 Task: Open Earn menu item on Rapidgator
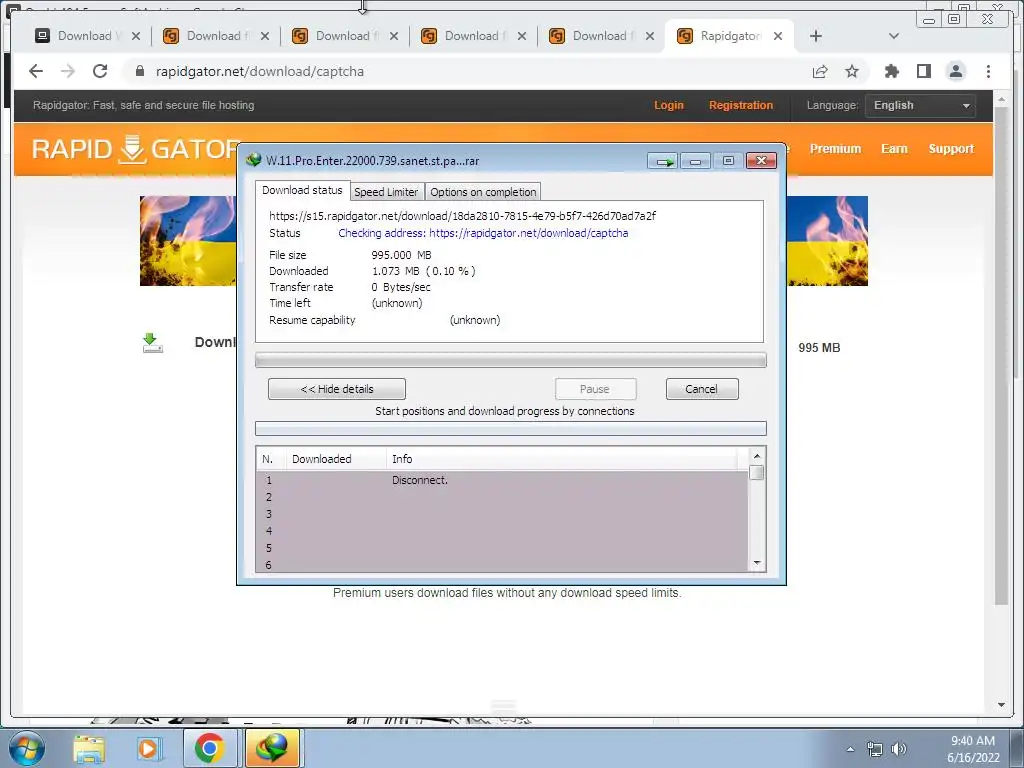click(894, 149)
